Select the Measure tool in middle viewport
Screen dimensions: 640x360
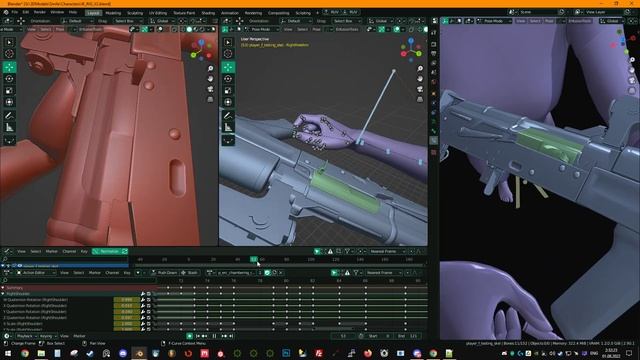(228, 128)
